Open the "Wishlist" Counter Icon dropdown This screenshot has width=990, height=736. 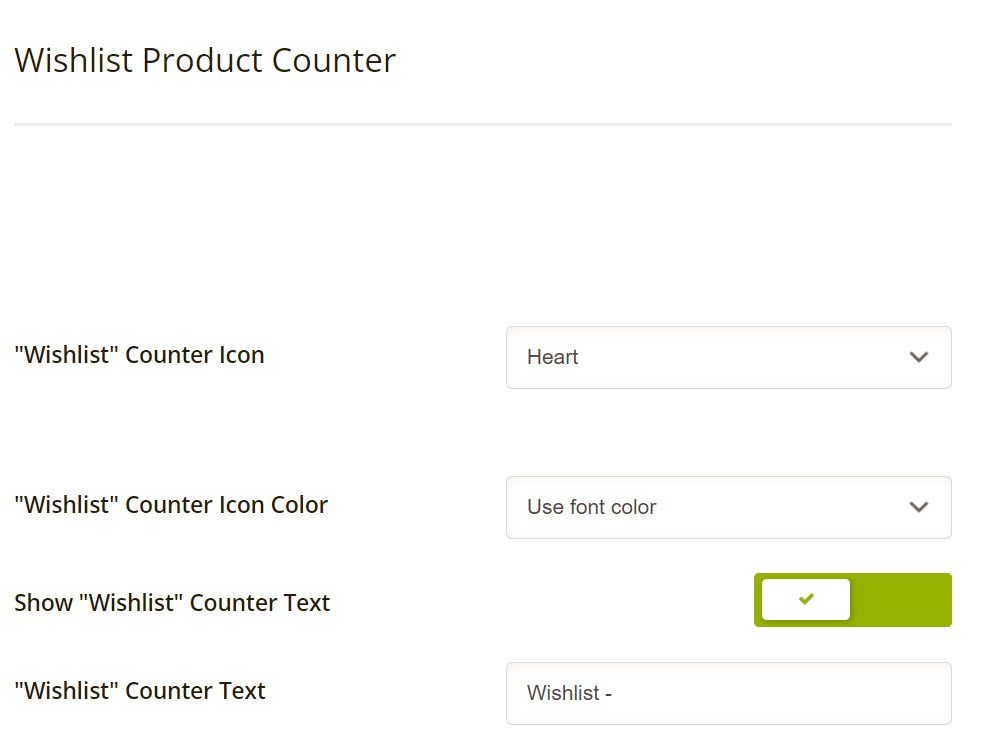(729, 357)
